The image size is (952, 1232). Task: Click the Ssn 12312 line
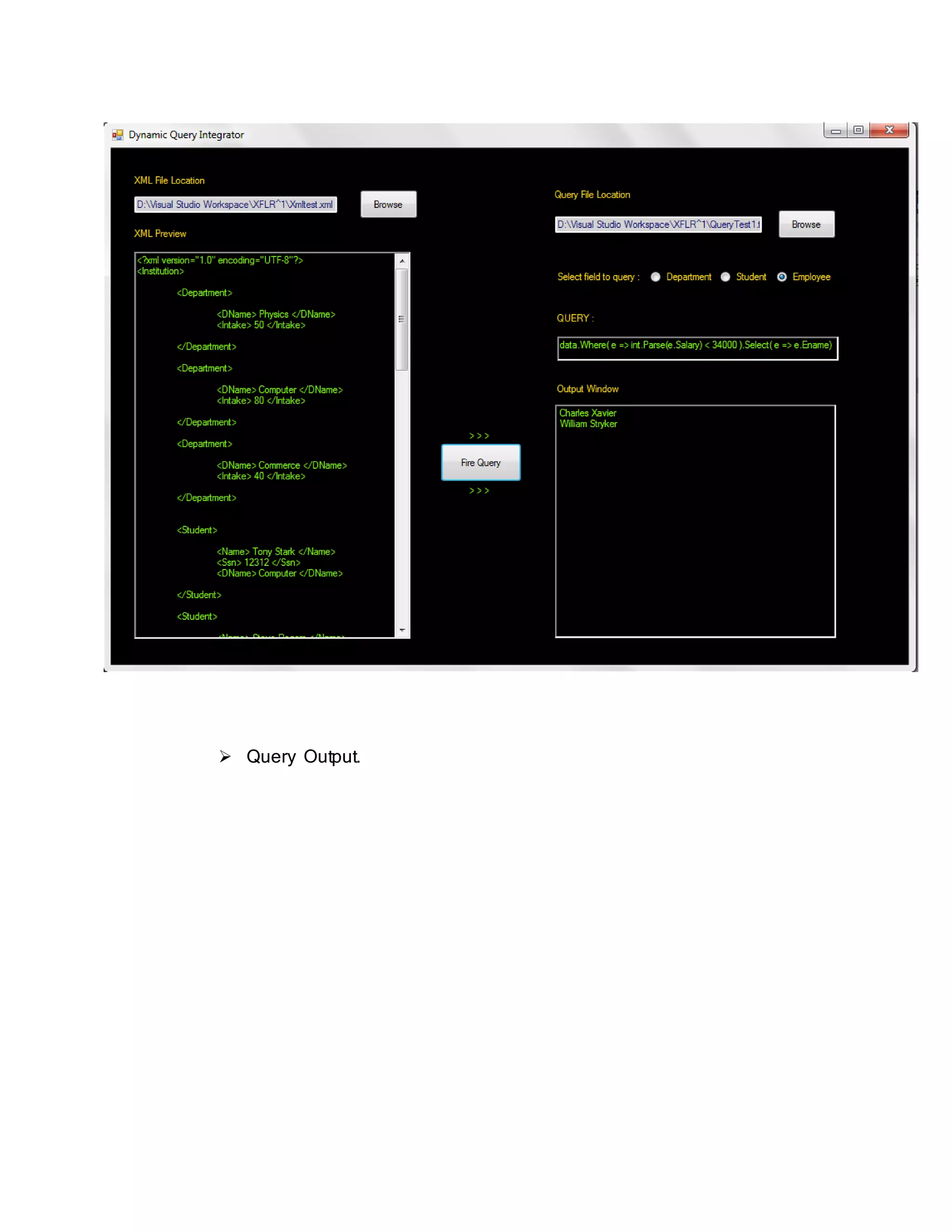coord(259,563)
